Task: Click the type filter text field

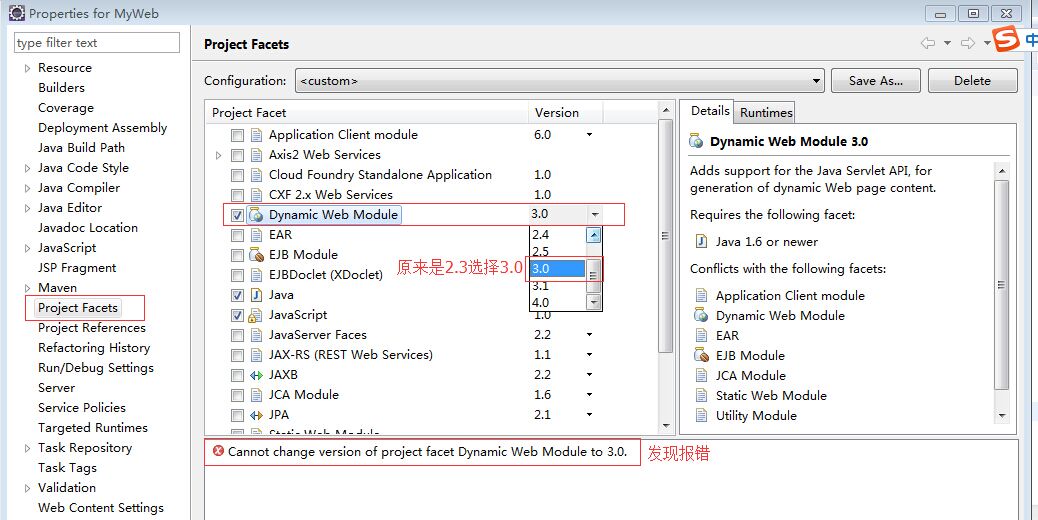Action: click(97, 42)
